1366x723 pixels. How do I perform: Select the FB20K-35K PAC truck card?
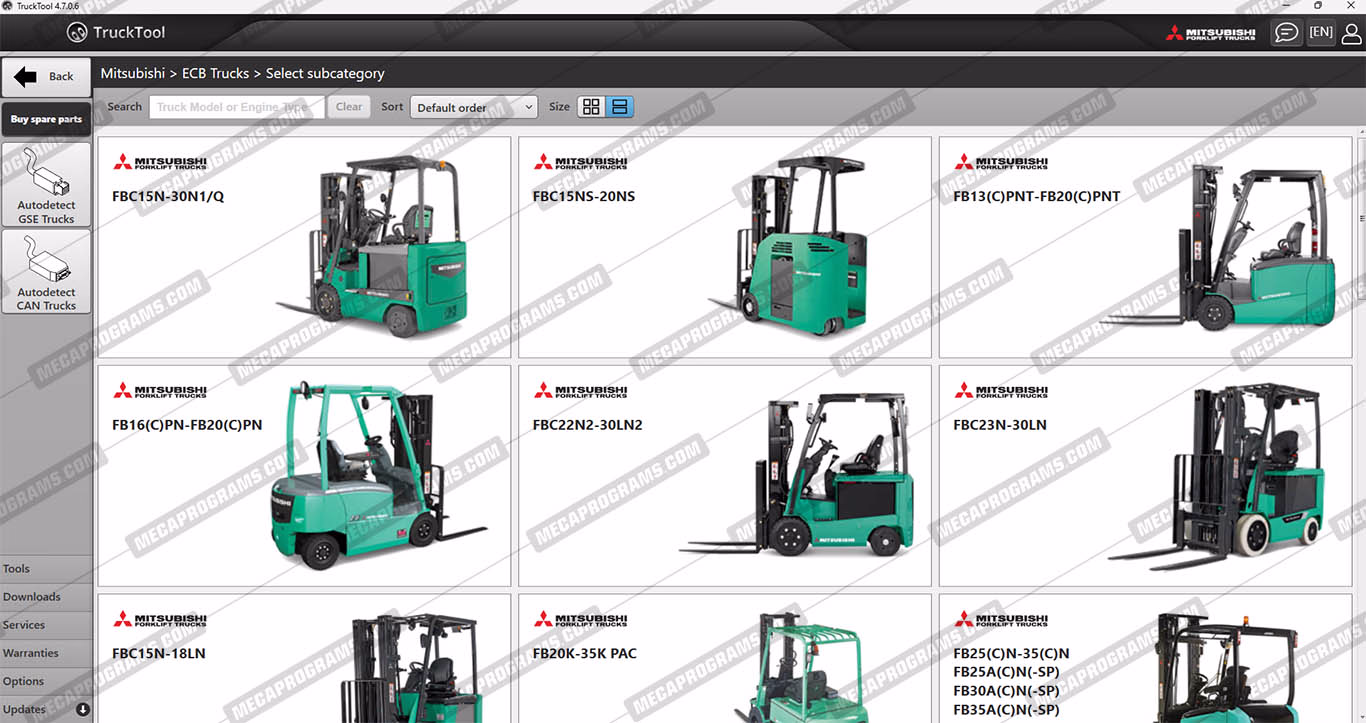tap(725, 658)
